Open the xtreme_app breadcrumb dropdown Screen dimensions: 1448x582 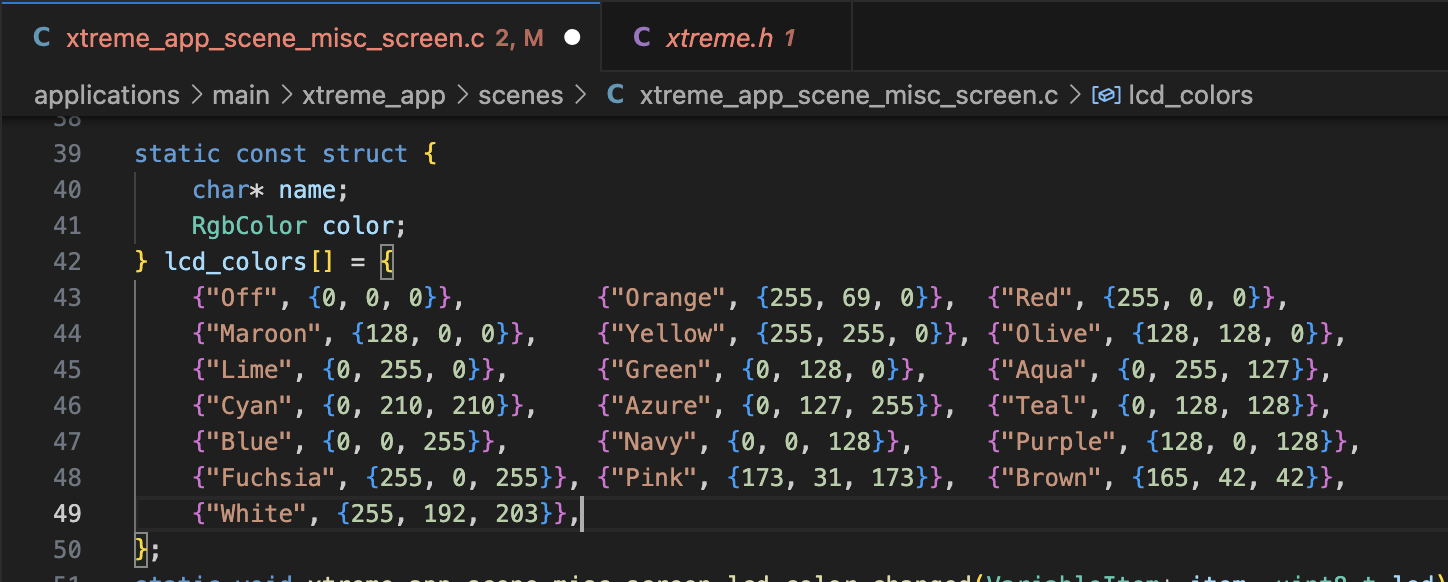[373, 95]
